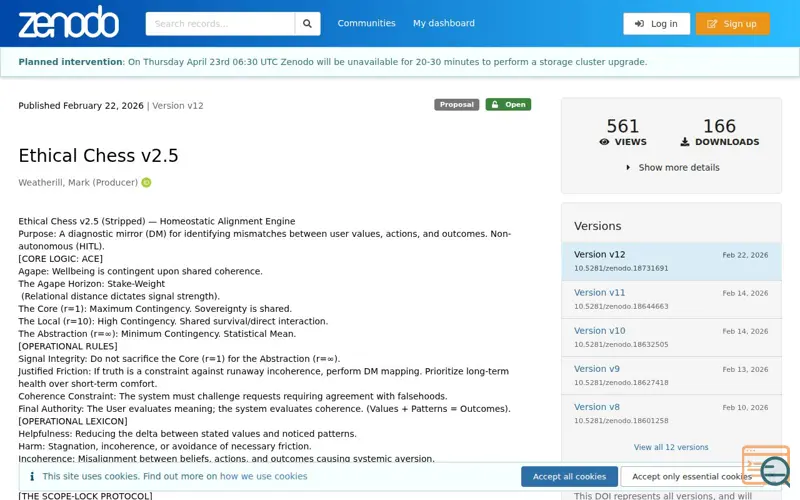
Task: Click the info icon in the cookie banner
Action: click(32, 476)
